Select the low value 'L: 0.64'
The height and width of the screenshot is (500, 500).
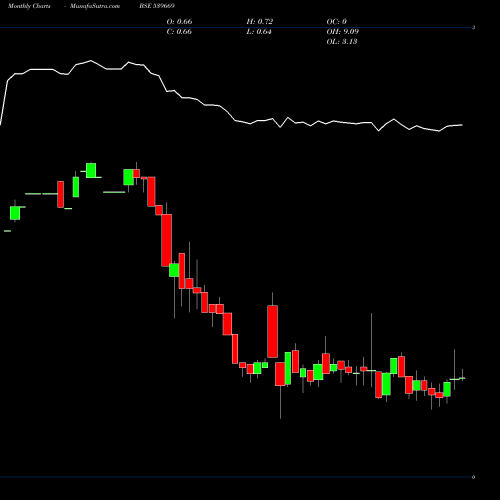tap(259, 32)
